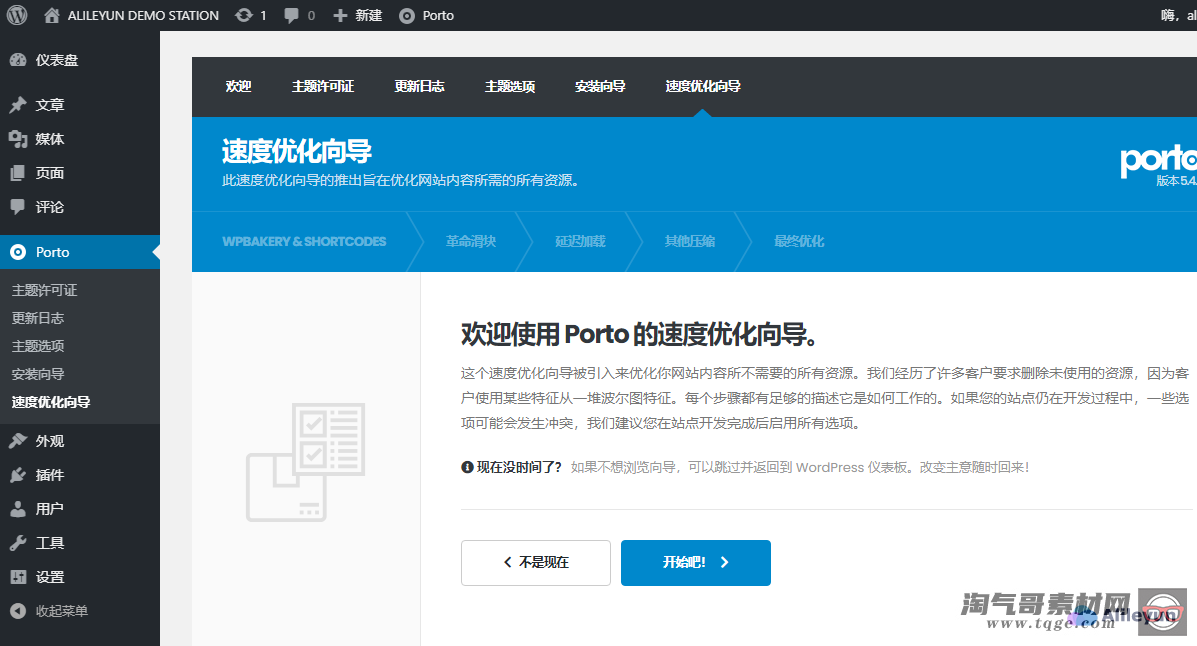1197x646 pixels.
Task: Click the tools wrench icon
Action: (x=18, y=543)
